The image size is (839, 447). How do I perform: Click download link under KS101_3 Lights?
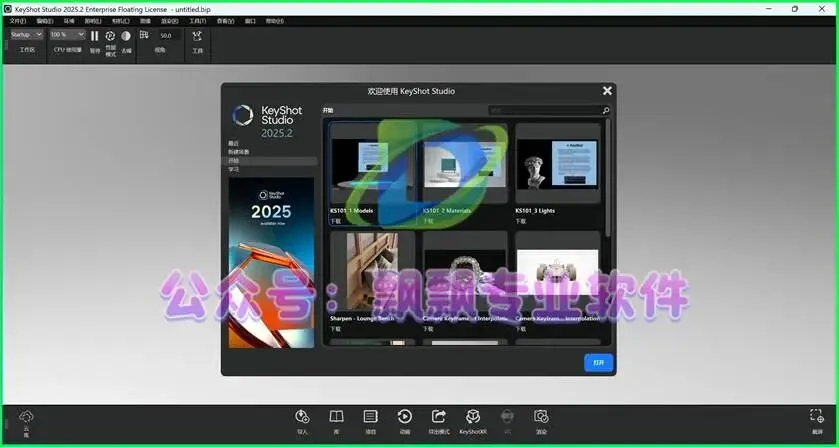pos(521,221)
